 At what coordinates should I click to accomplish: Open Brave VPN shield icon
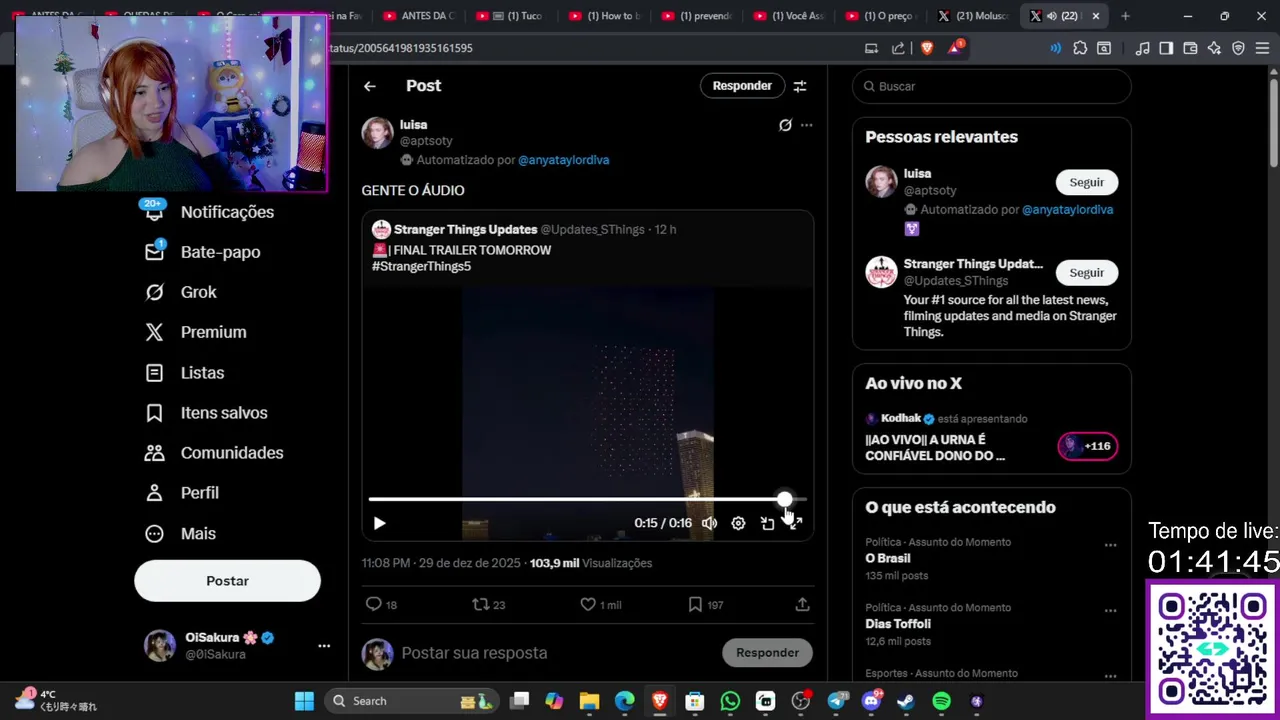(x=1238, y=48)
